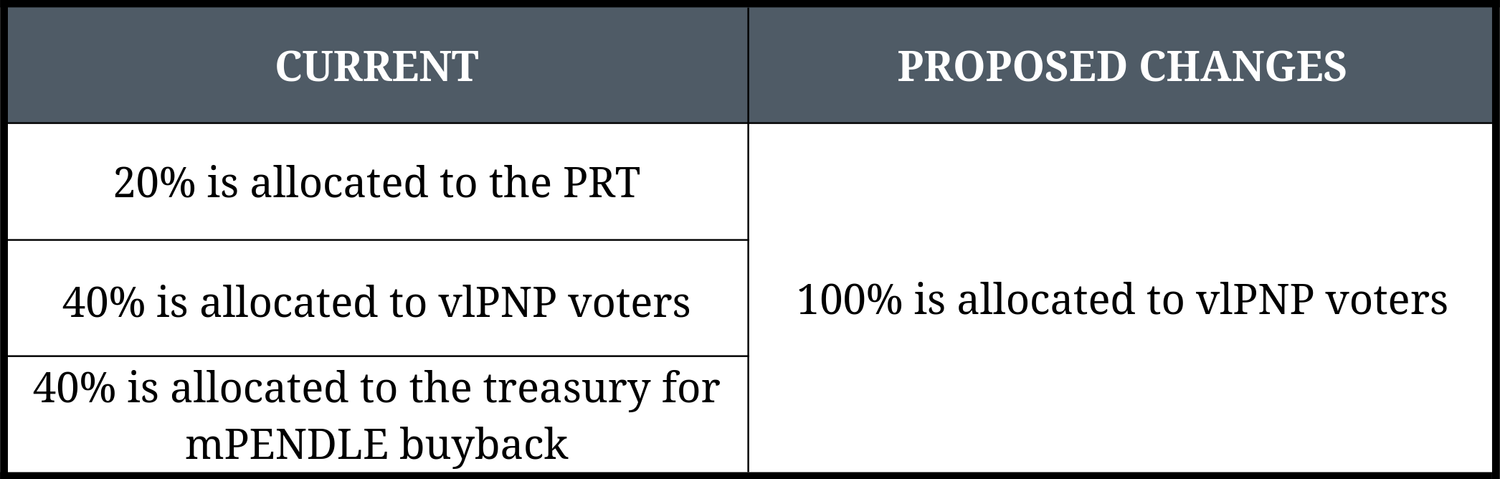Click the PROPOSED CHANGES column header

point(1121,67)
